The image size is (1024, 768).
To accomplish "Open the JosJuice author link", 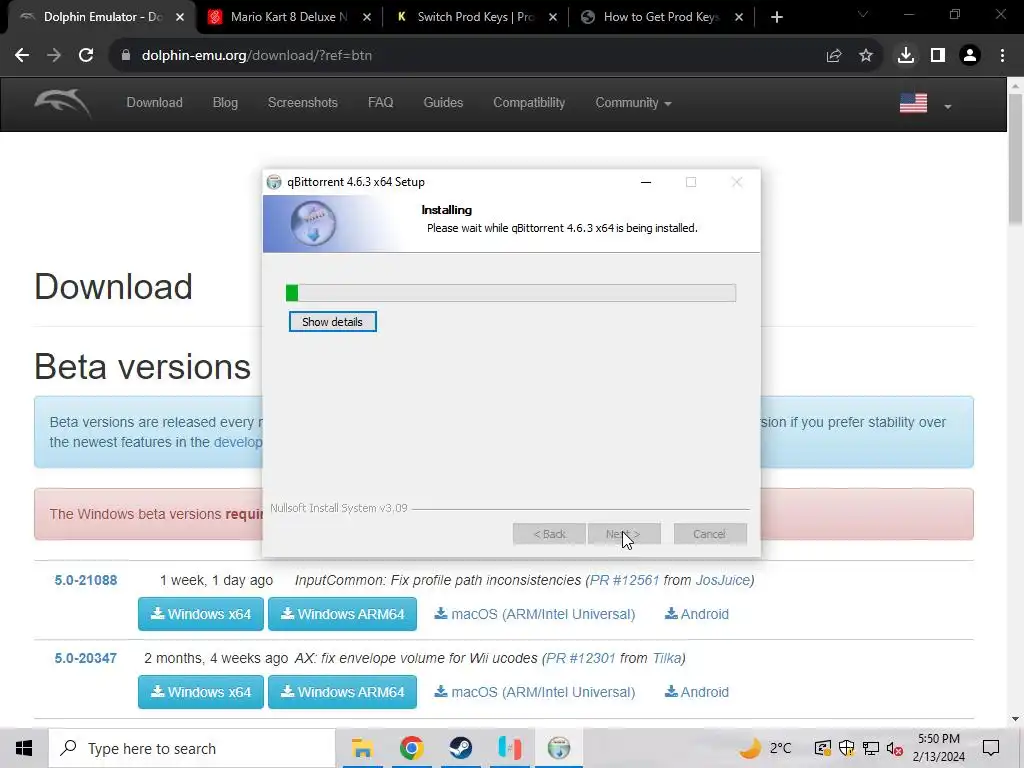I will coord(722,580).
